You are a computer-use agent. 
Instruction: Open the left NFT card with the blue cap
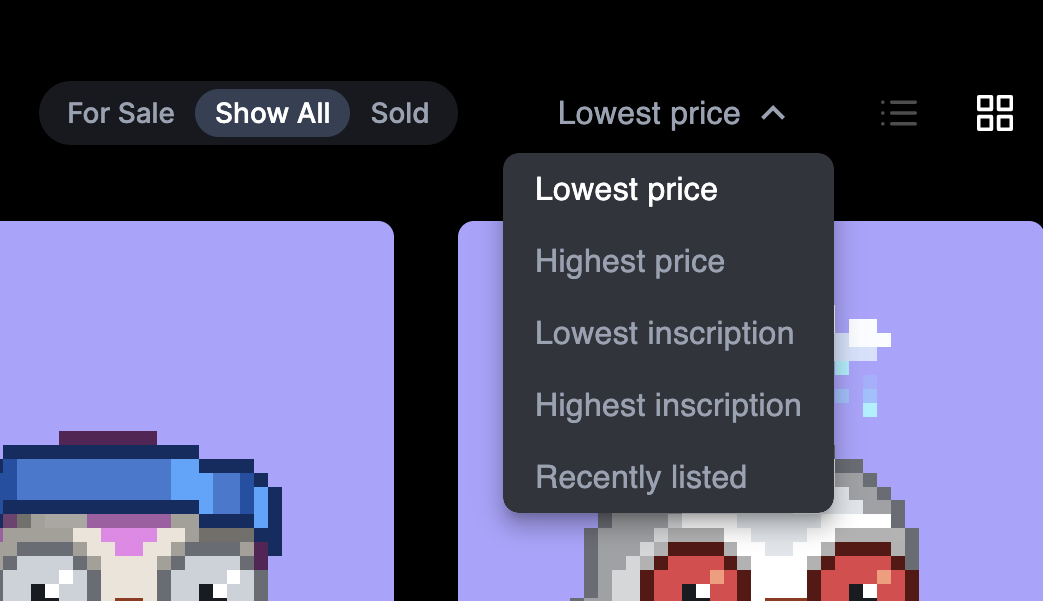coord(196,411)
